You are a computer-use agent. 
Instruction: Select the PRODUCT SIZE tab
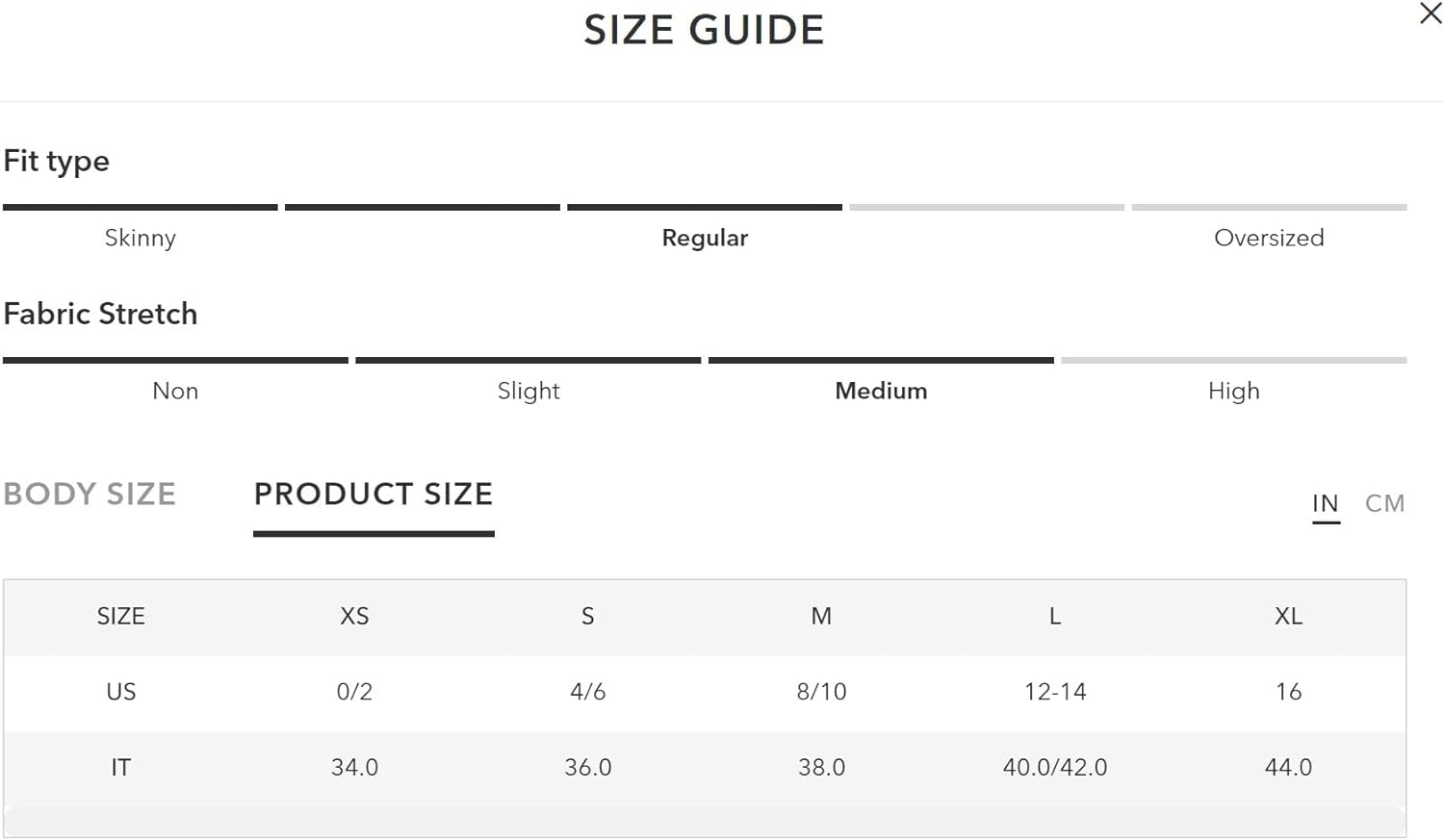(374, 494)
